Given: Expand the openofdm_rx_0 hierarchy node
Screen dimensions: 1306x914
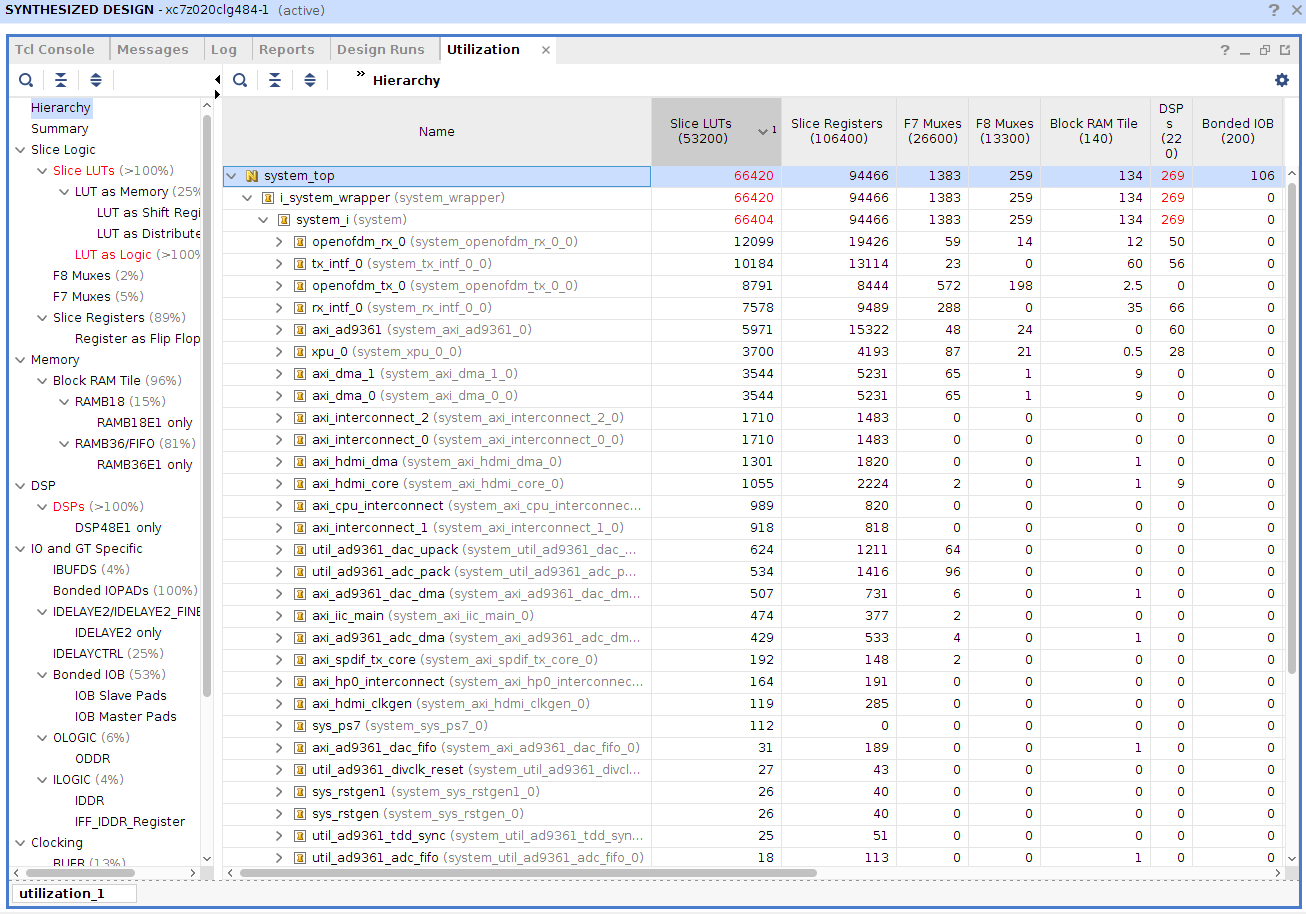Looking at the screenshot, I should coord(281,241).
